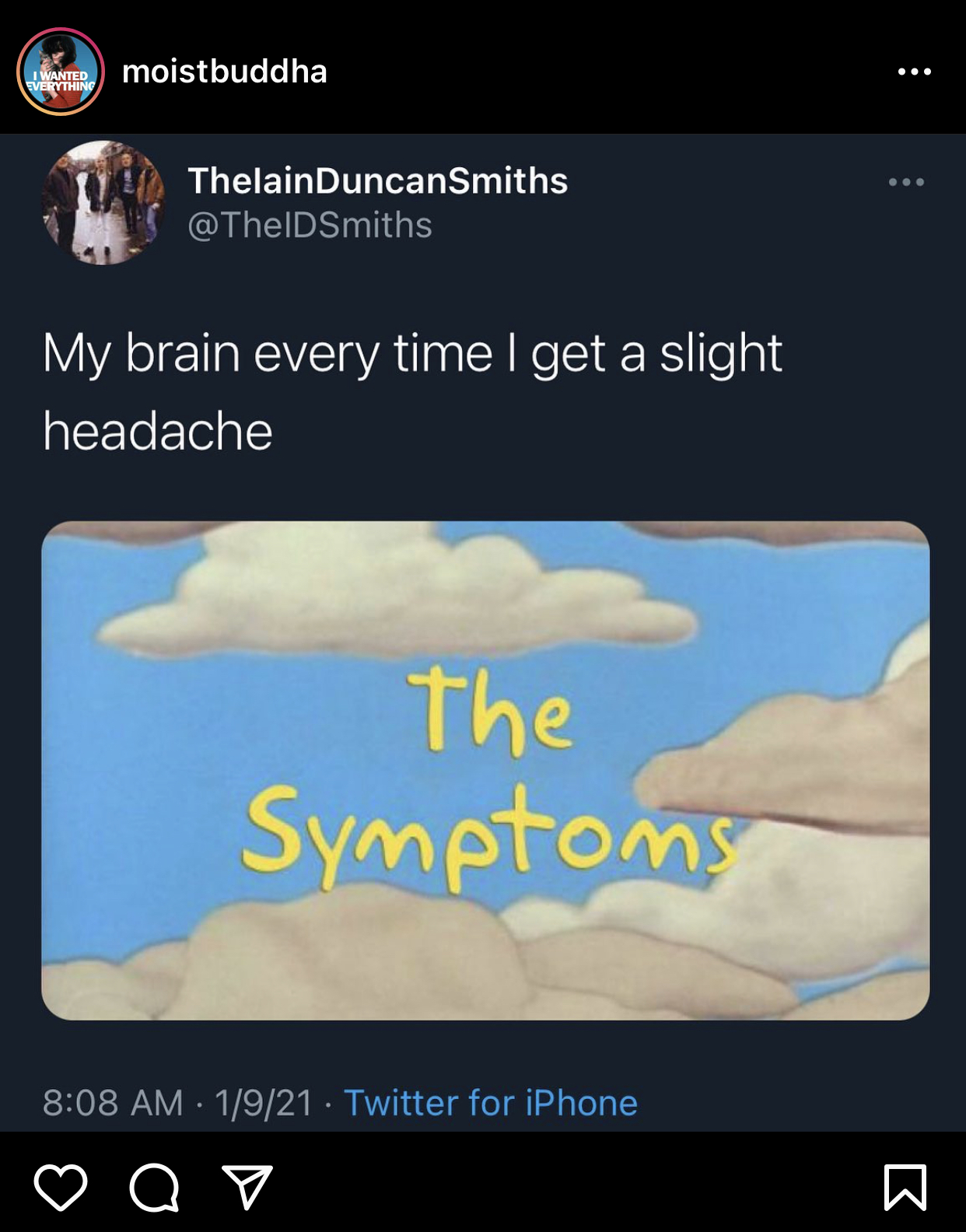Open The Symptoms cloud image
The image size is (966, 1232).
pyautogui.click(x=485, y=770)
